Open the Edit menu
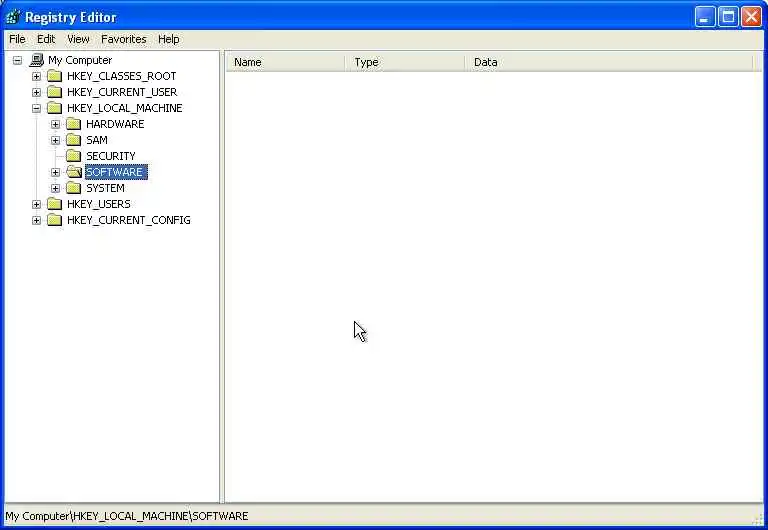This screenshot has height=530, width=768. click(x=46, y=39)
